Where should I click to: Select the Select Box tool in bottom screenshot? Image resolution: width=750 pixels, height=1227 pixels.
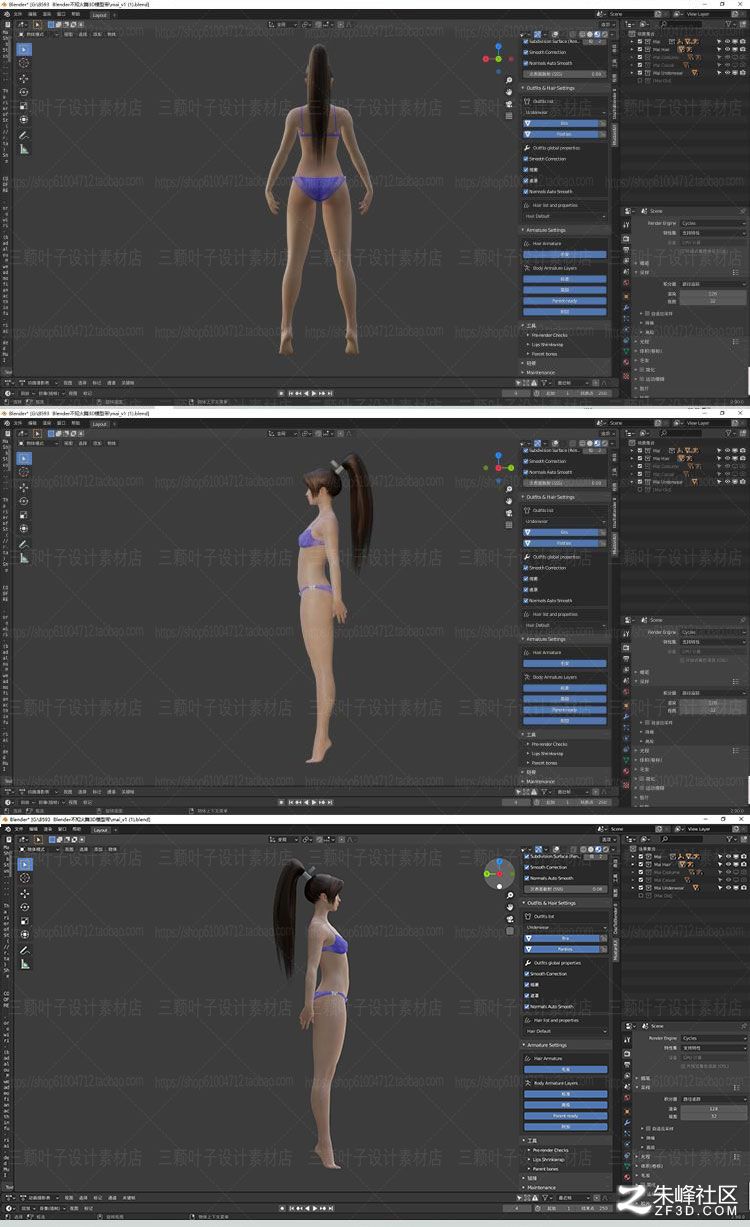[x=24, y=864]
